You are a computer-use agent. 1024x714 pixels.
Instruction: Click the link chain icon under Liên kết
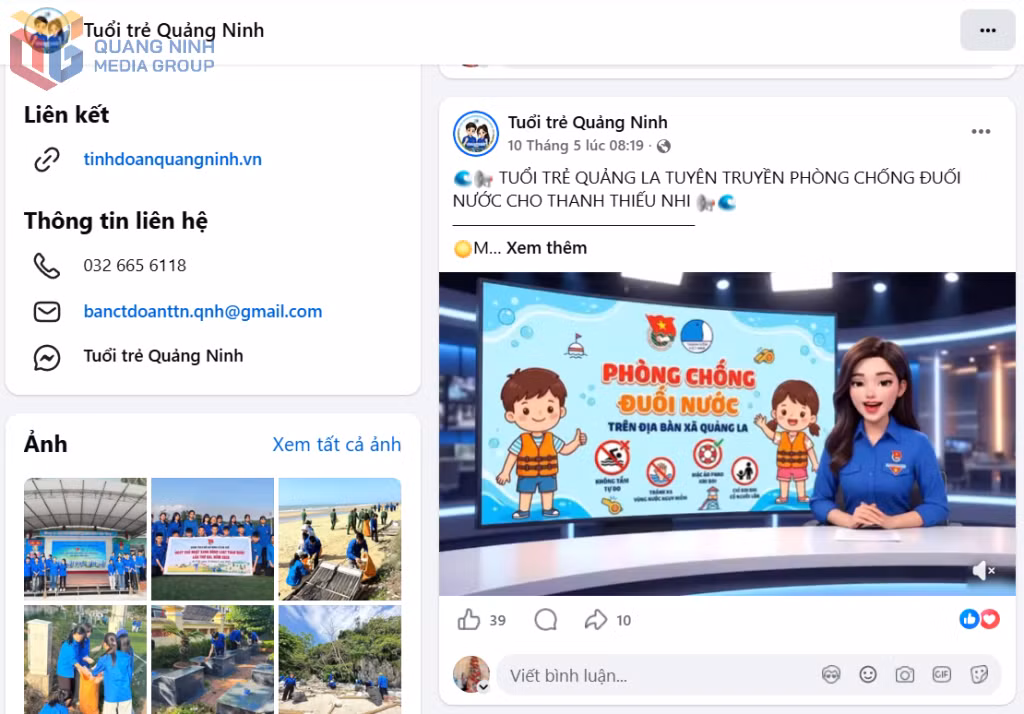pos(47,159)
